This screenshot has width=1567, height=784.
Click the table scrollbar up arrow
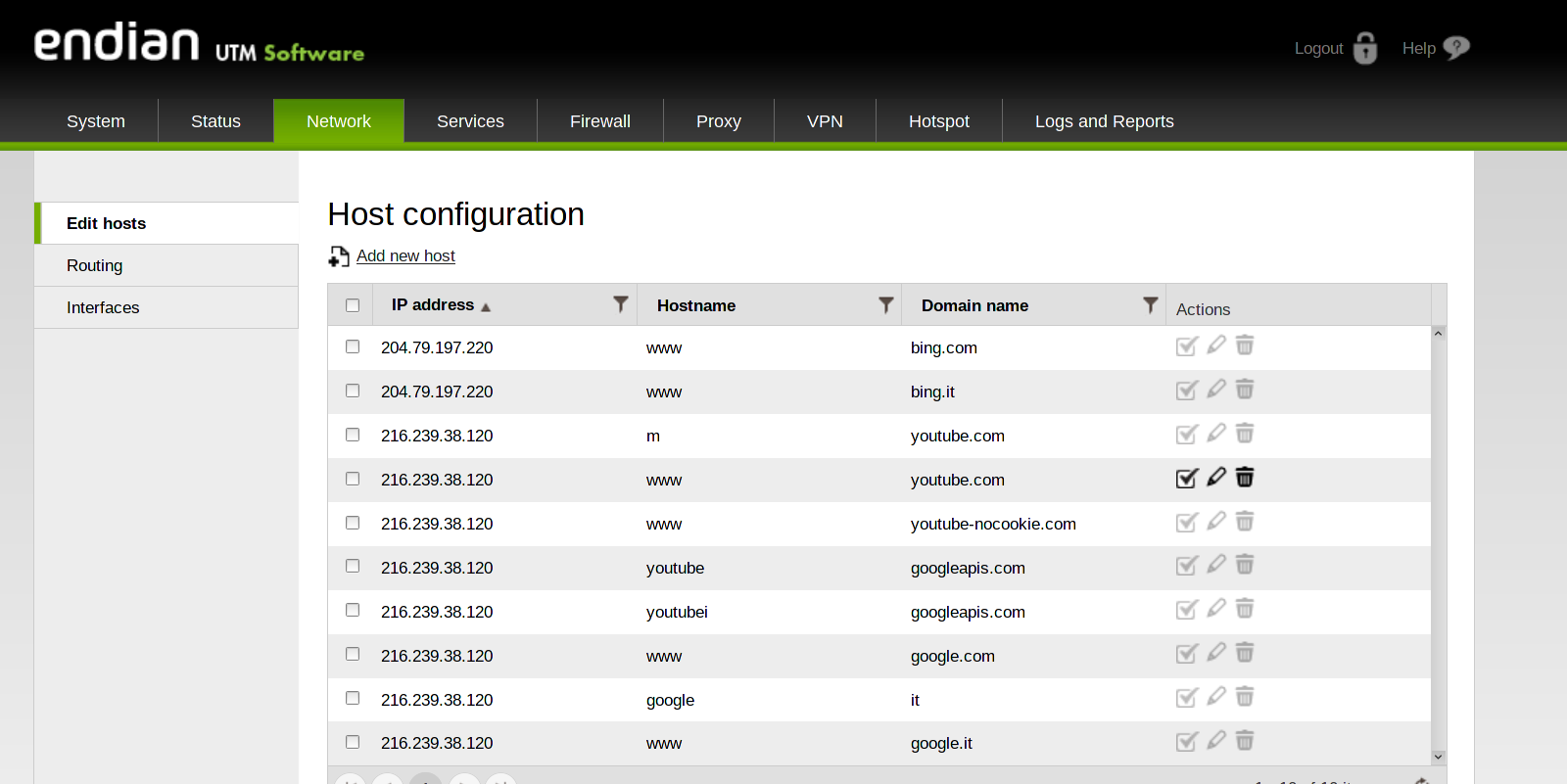coord(1439,334)
